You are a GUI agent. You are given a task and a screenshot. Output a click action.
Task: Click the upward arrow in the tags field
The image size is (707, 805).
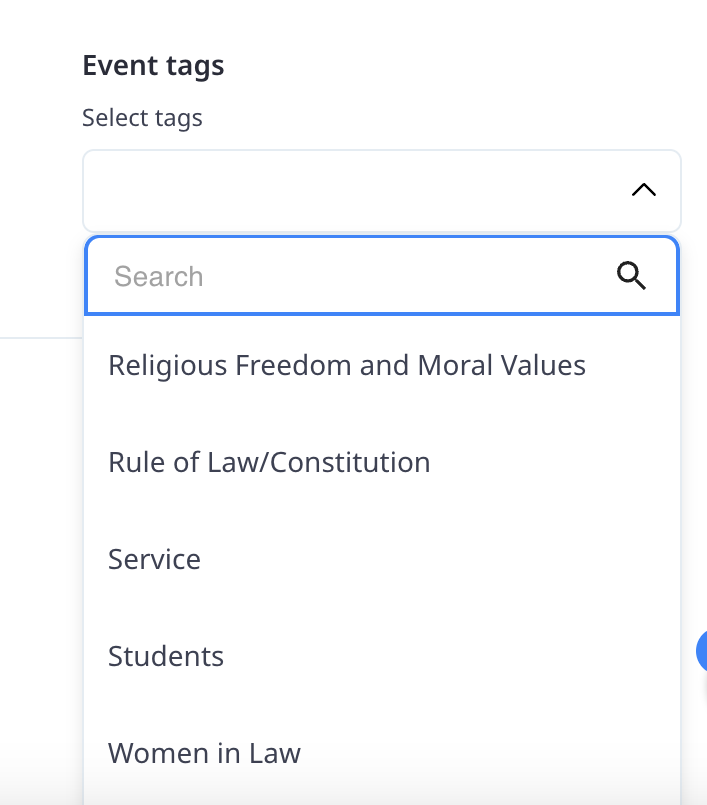643,190
